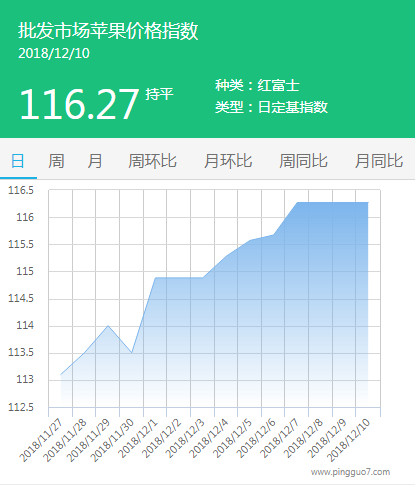Click the x-axis label 2018/11/30
This screenshot has width=415, height=485.
click(112, 440)
